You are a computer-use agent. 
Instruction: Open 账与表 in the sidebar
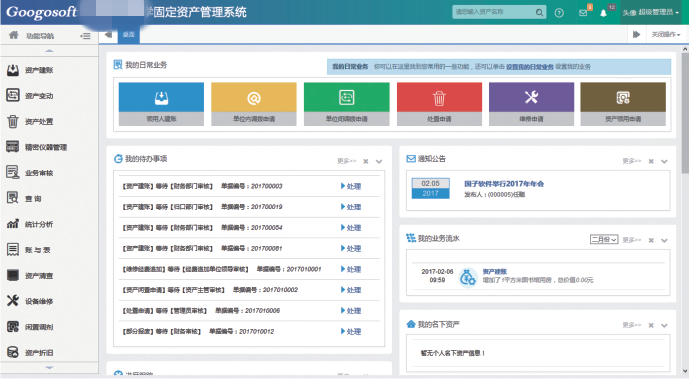coord(37,250)
